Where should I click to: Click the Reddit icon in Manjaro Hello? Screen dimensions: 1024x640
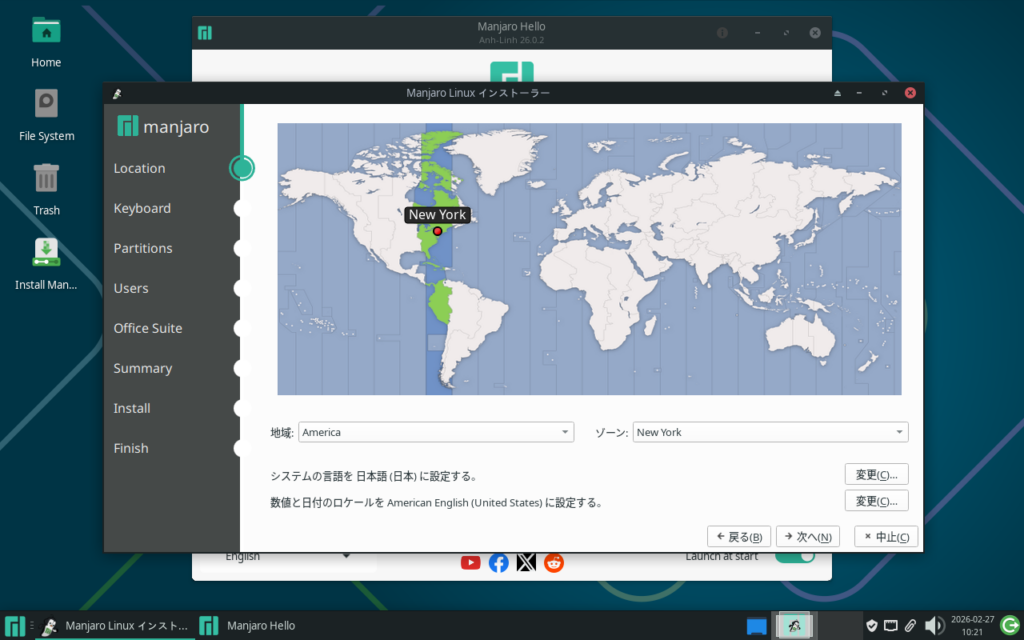click(x=554, y=562)
